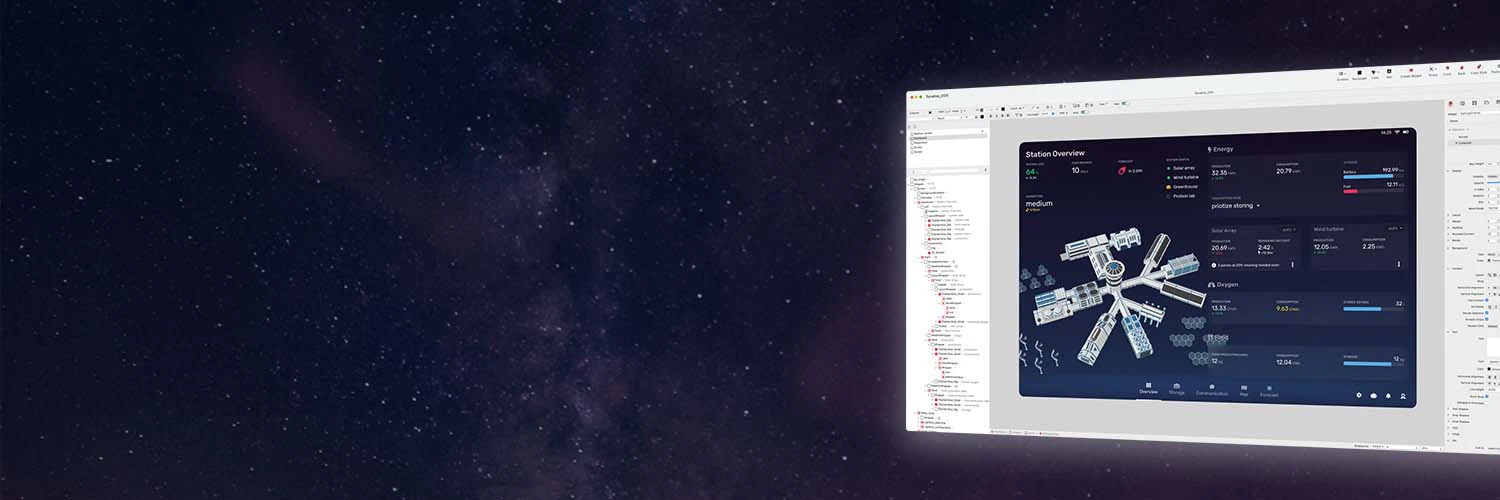The height and width of the screenshot is (500, 1500).
Task: Click the Energy section heading
Action: [1222, 149]
